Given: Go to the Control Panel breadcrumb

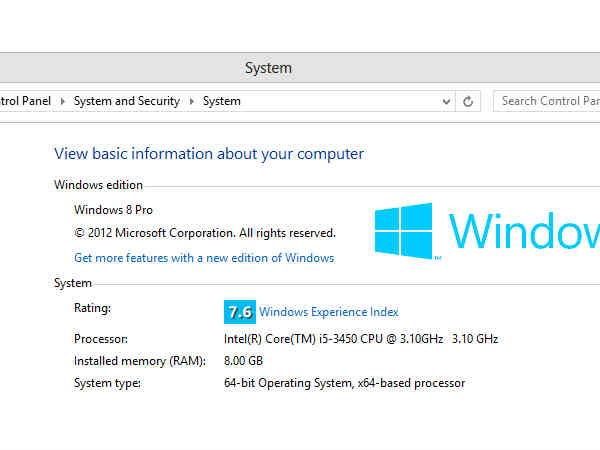Looking at the screenshot, I should point(26,101).
